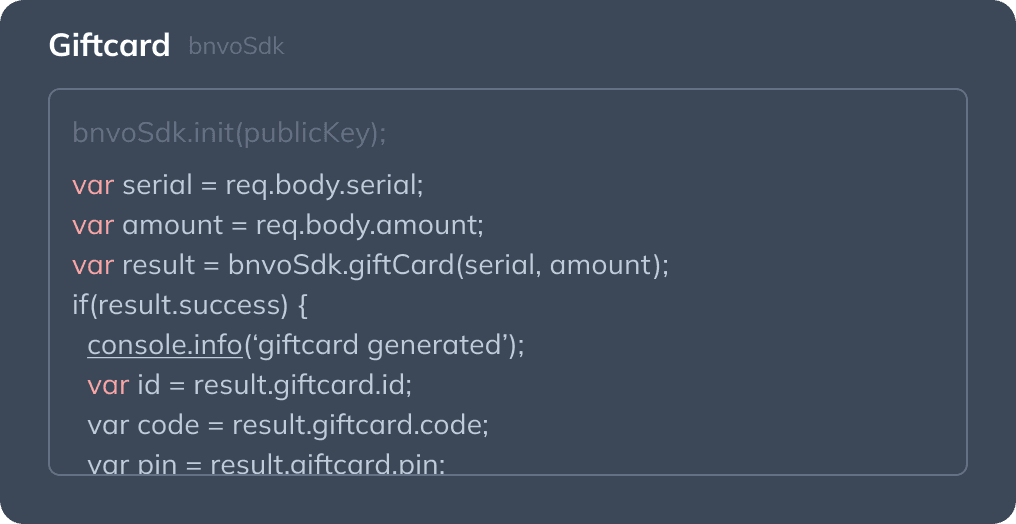Screen dimensions: 1016x524
Task: Click the Giftcard title heading
Action: tap(109, 46)
